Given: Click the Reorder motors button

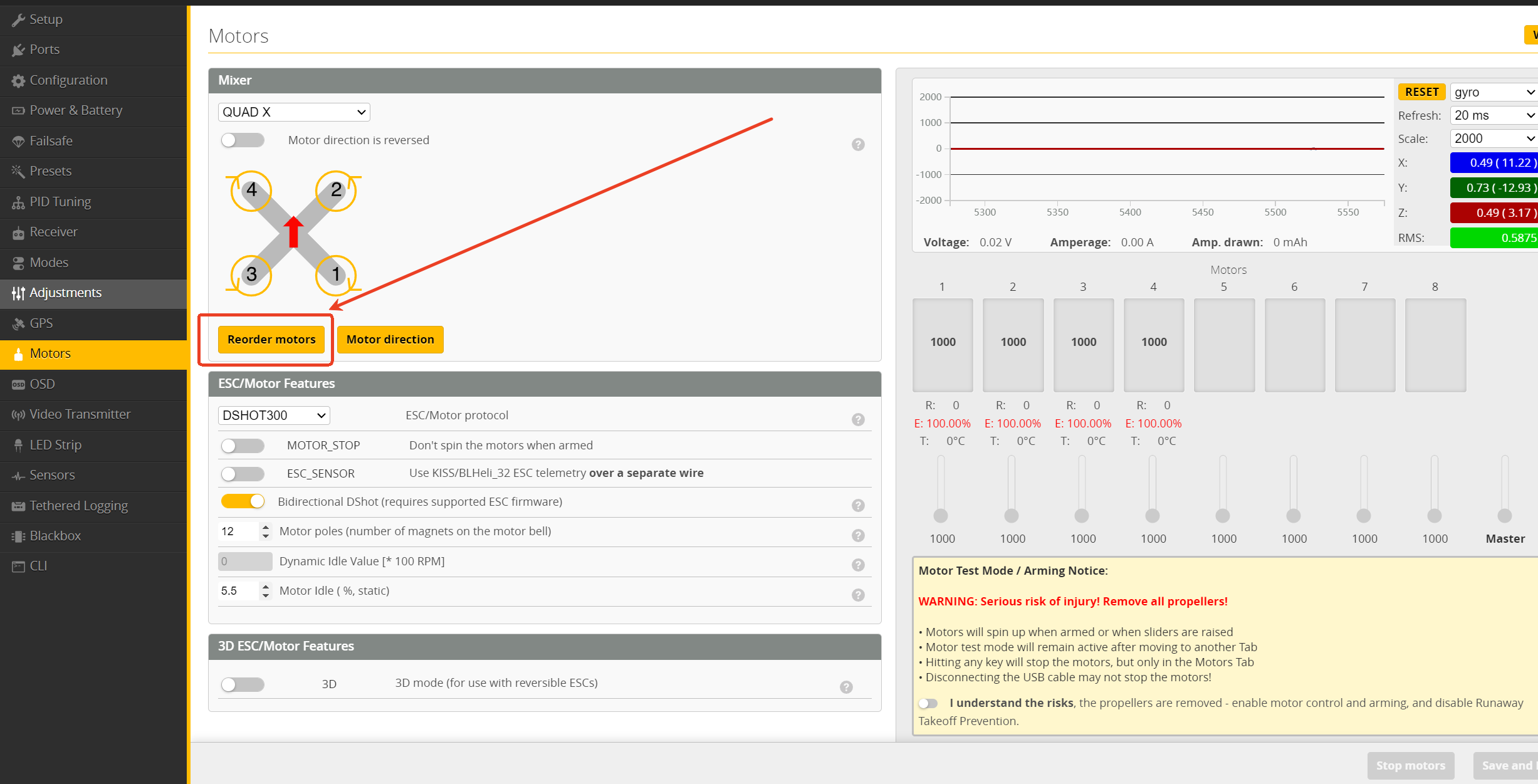Looking at the screenshot, I should pyautogui.click(x=271, y=340).
